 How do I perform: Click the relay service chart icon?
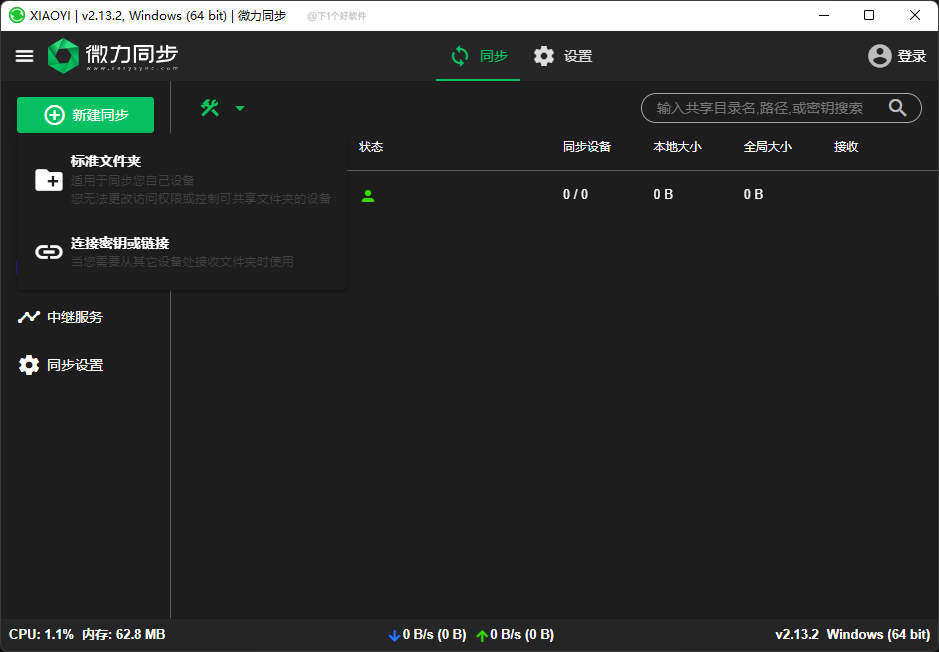(x=29, y=317)
